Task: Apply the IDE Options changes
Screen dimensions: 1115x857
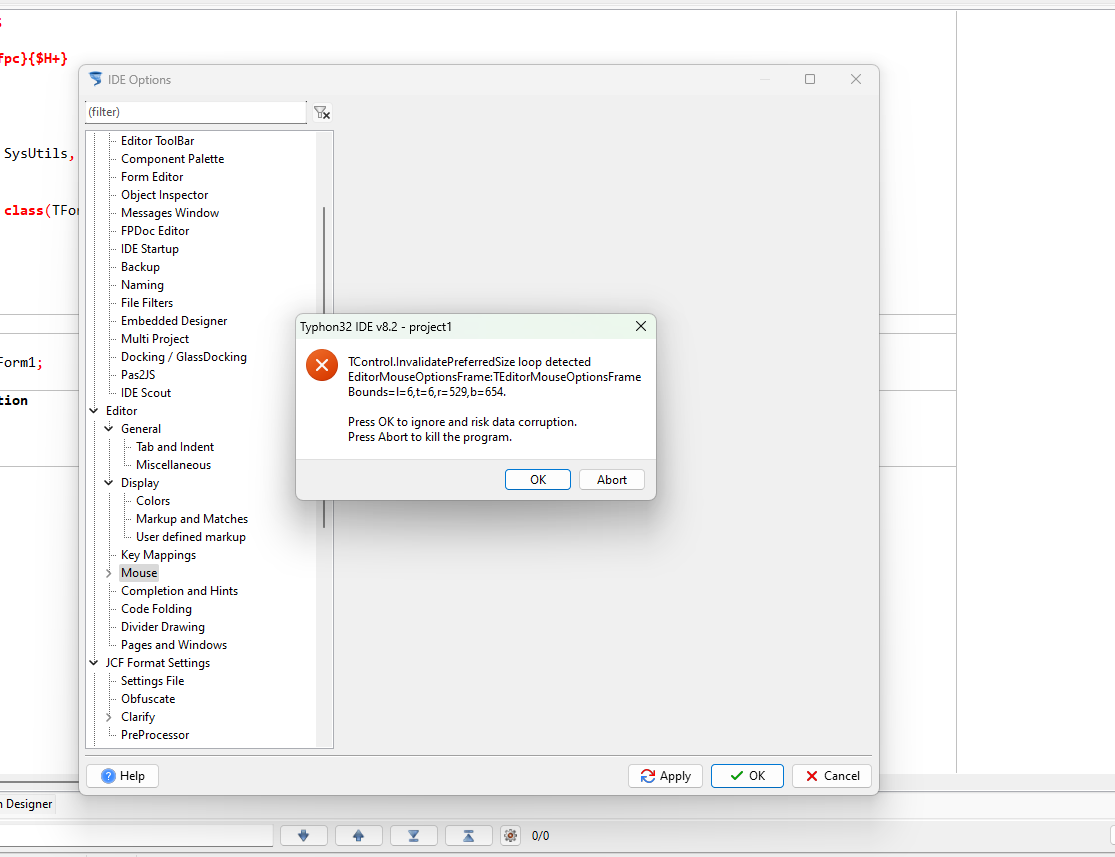Action: pyautogui.click(x=666, y=776)
